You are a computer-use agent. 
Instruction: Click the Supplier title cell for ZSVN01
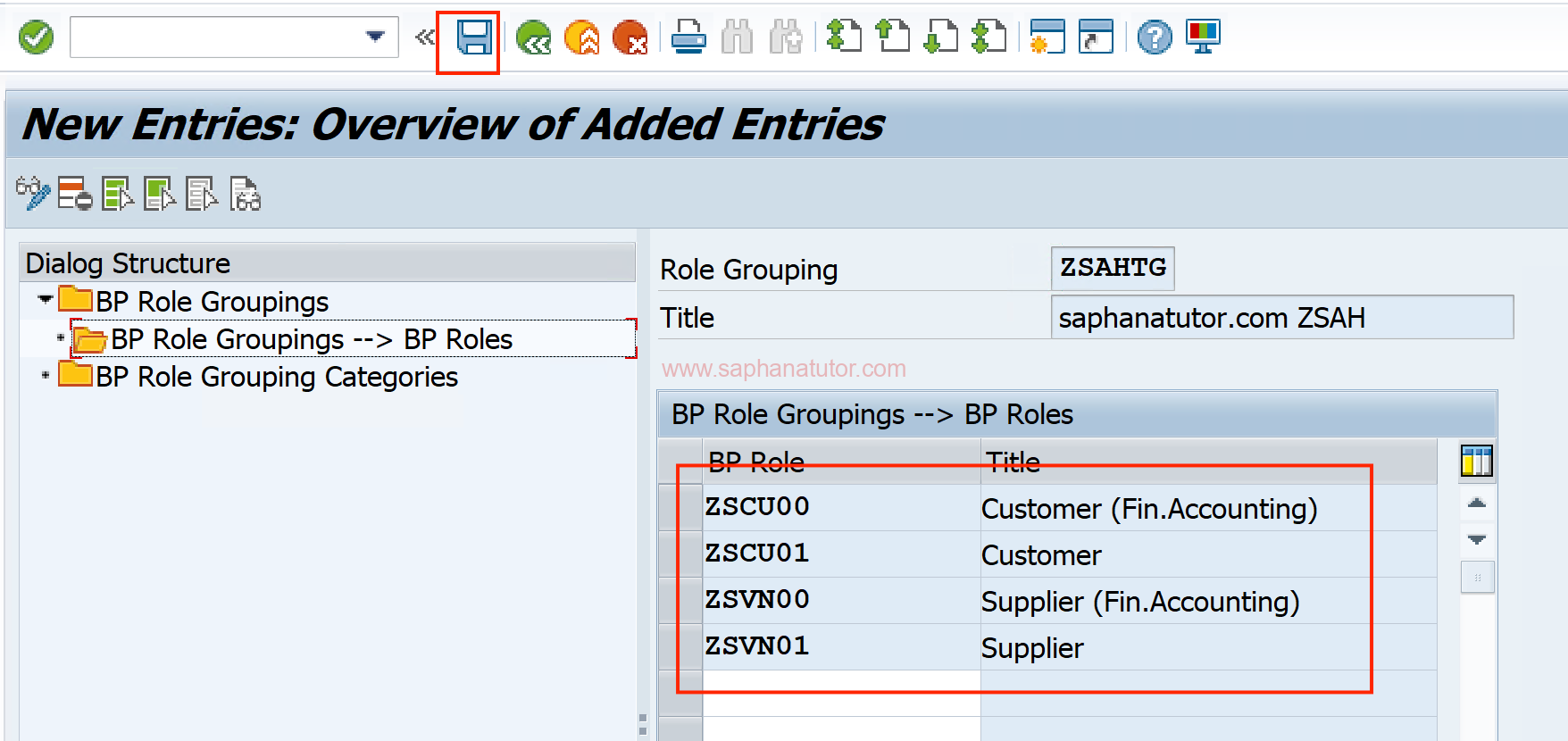(1209, 647)
